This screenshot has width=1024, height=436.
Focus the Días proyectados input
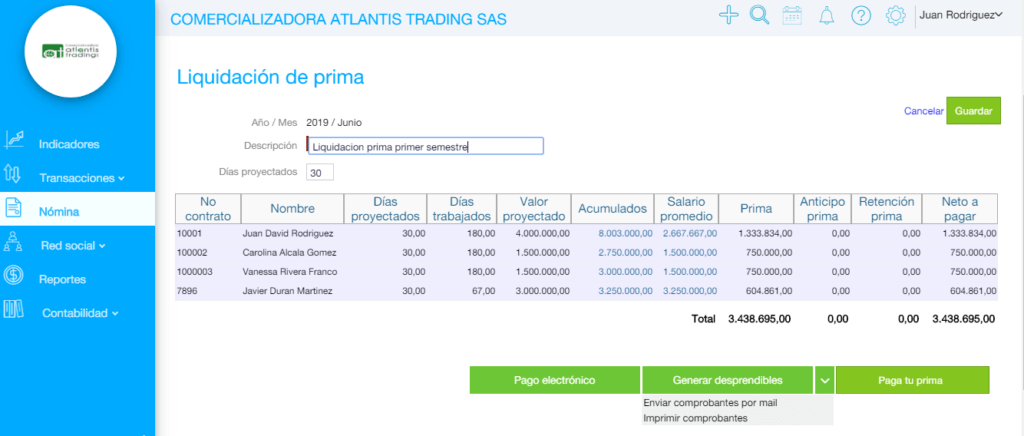tap(320, 172)
